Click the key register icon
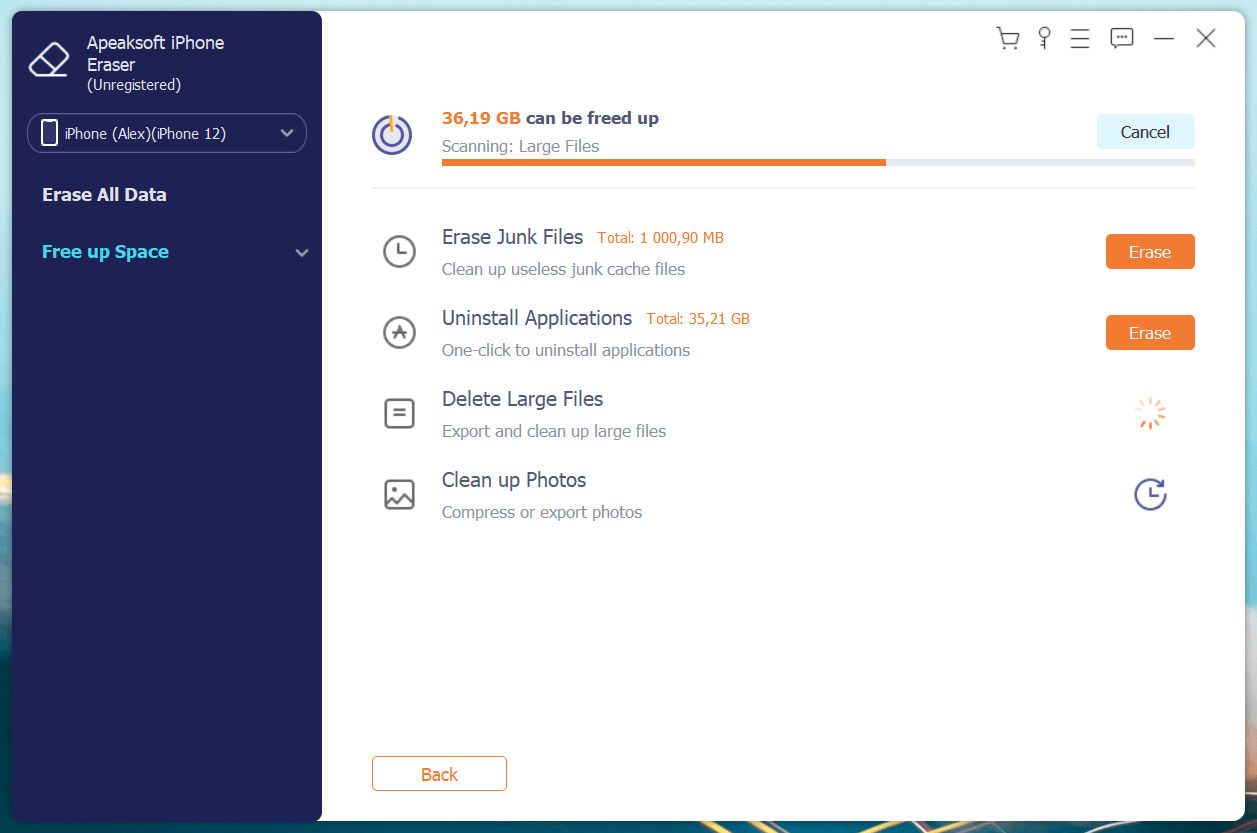Image resolution: width=1257 pixels, height=833 pixels. [x=1044, y=39]
